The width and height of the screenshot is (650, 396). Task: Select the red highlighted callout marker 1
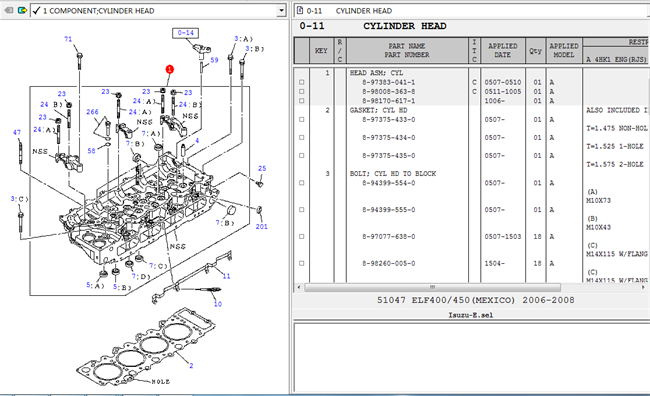click(x=169, y=69)
